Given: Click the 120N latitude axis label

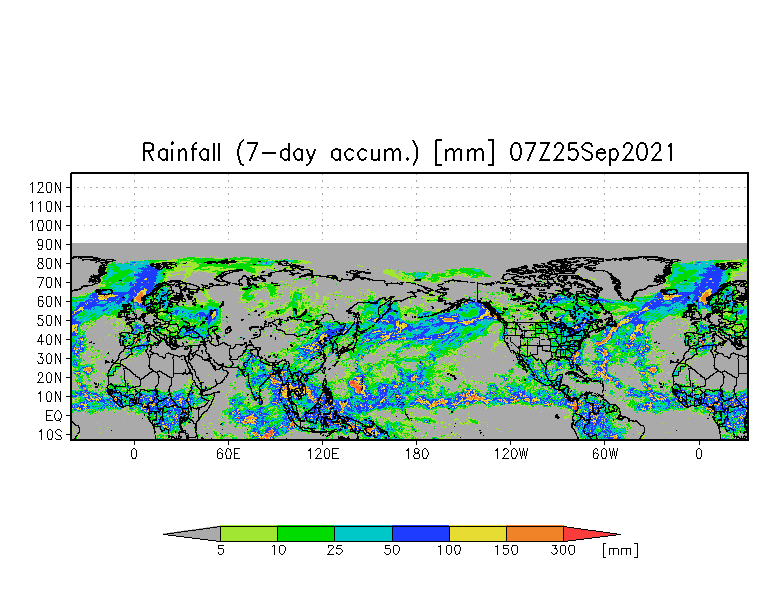Looking at the screenshot, I should (46, 188).
